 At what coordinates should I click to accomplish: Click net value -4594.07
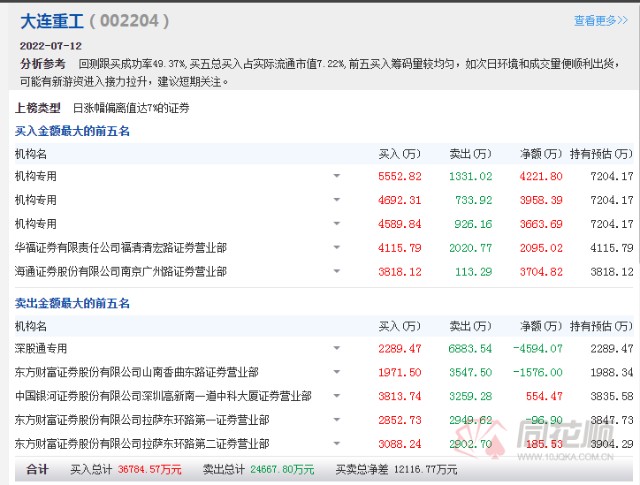tap(538, 349)
